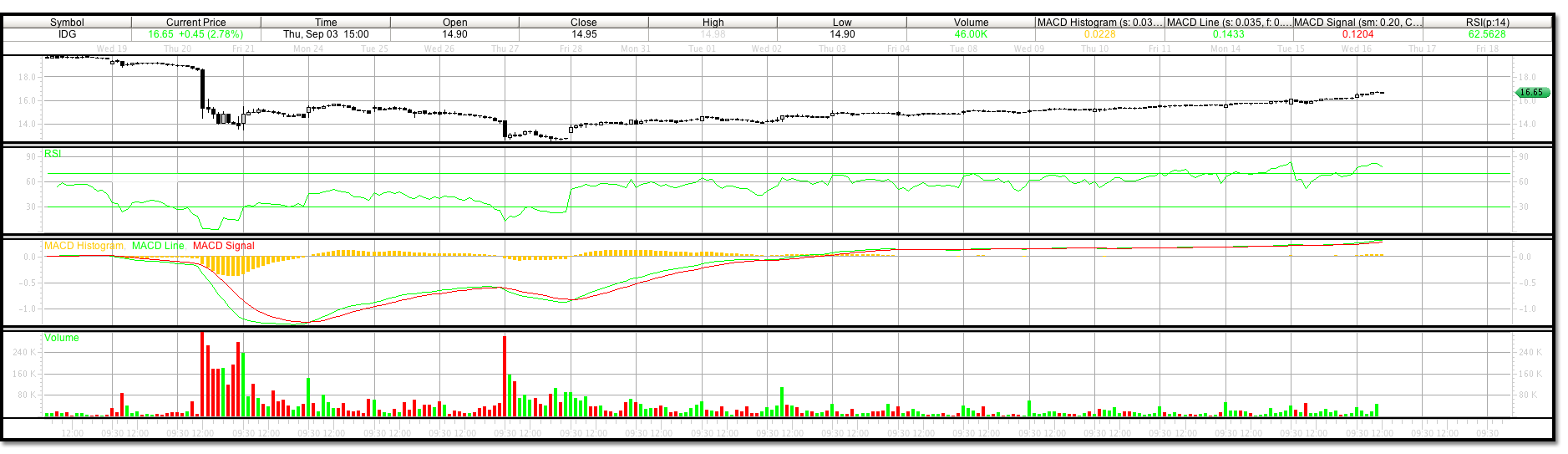Click the MACD Signal legend label
This screenshot has height=454, width=1568.
[x=223, y=246]
